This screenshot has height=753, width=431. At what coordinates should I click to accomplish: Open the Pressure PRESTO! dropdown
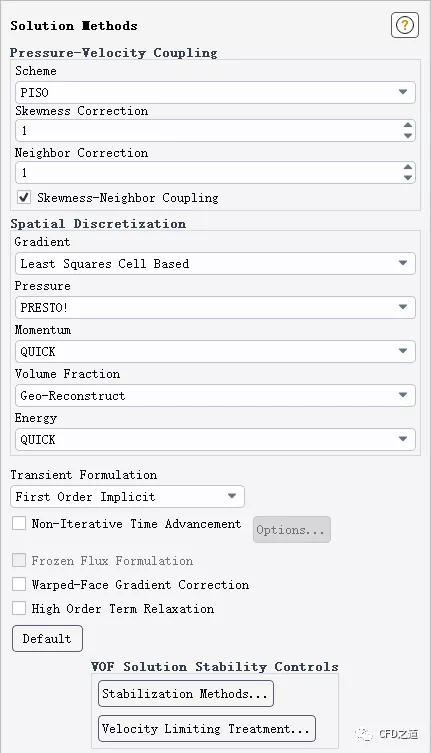point(215,307)
